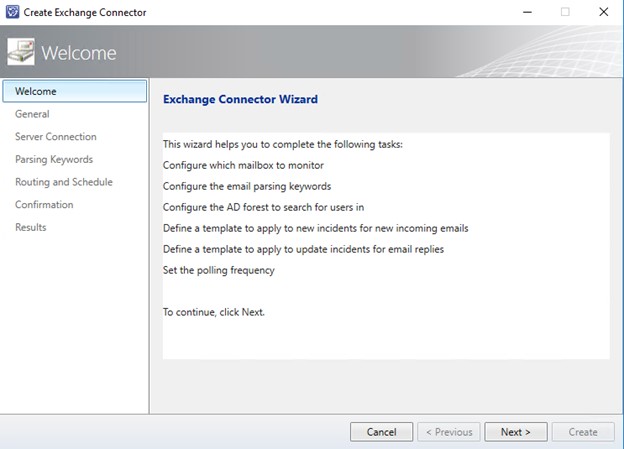Click the Welcome header server icon
Screen dimensions: 624x449
(21, 52)
